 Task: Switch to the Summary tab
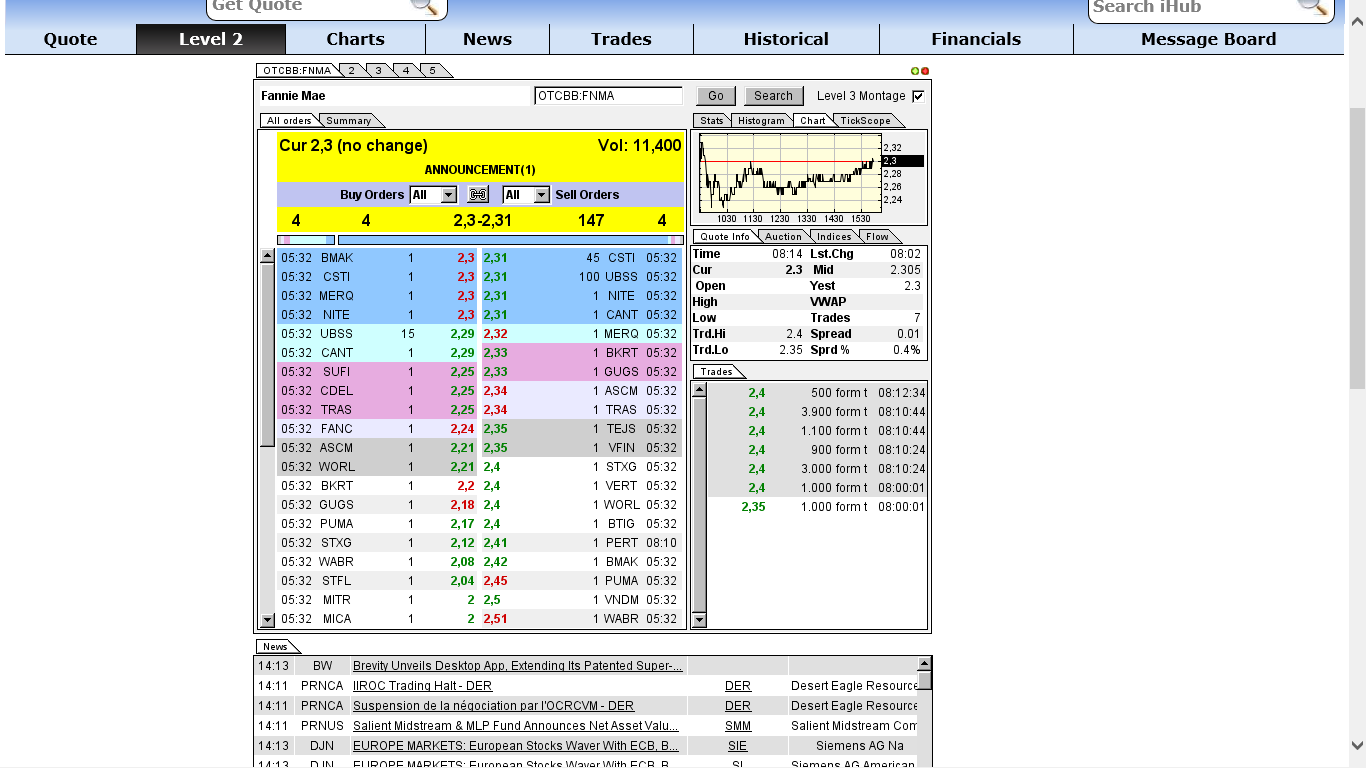(x=349, y=120)
